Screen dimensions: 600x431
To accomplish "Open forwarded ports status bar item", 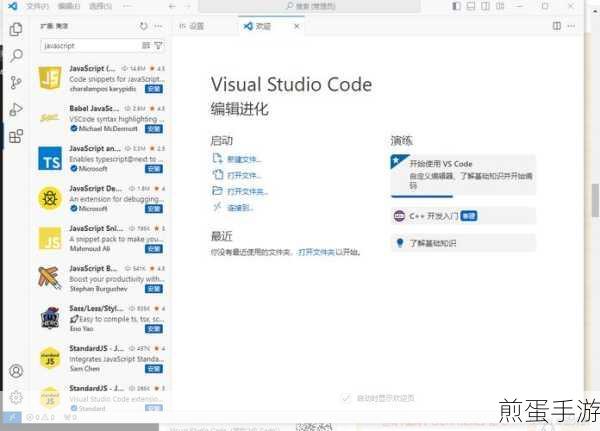I will [x=70, y=417].
